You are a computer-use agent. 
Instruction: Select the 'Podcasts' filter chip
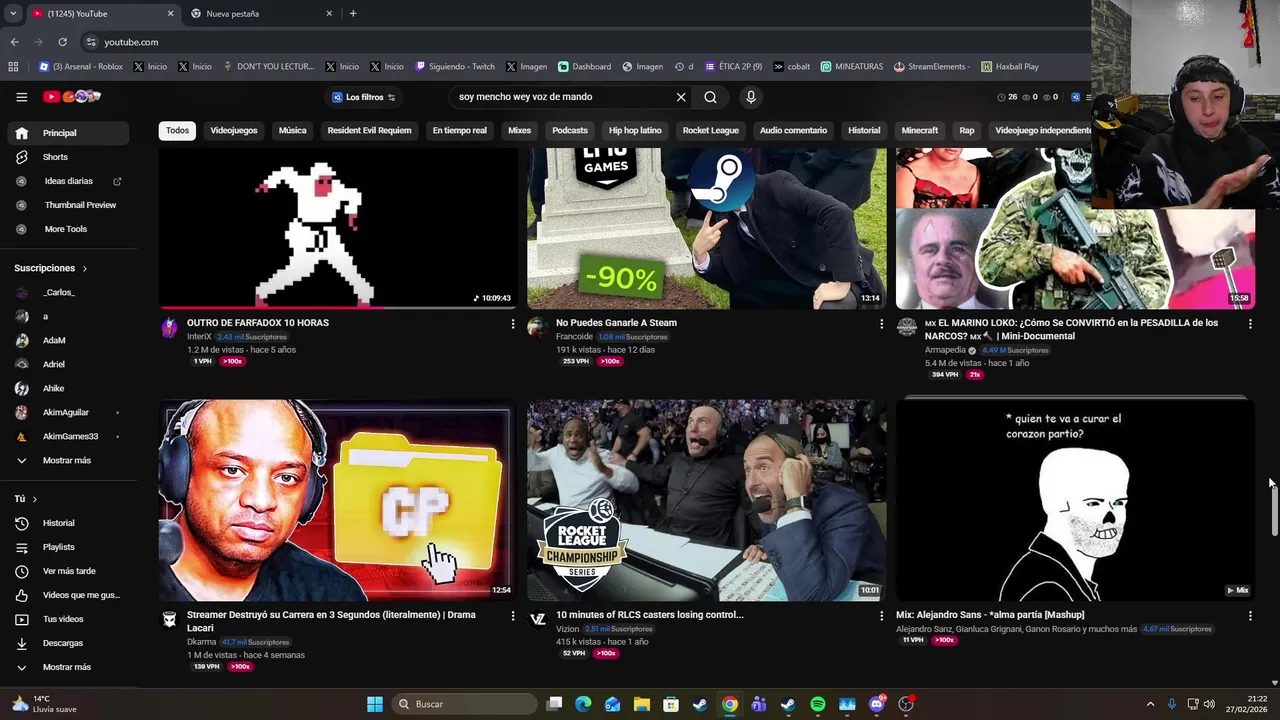click(570, 130)
